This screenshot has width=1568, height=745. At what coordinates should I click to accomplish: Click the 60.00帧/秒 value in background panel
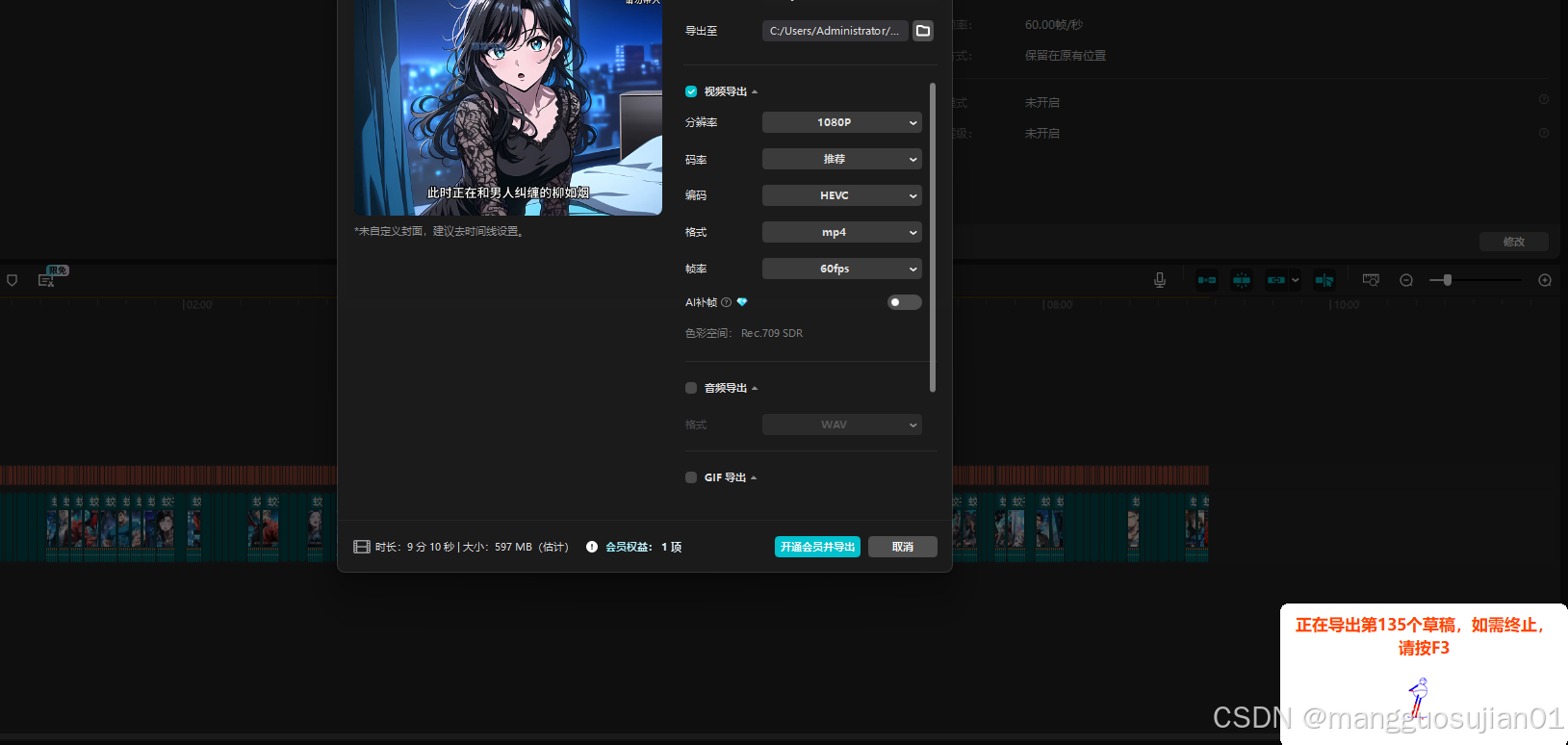coord(1054,25)
